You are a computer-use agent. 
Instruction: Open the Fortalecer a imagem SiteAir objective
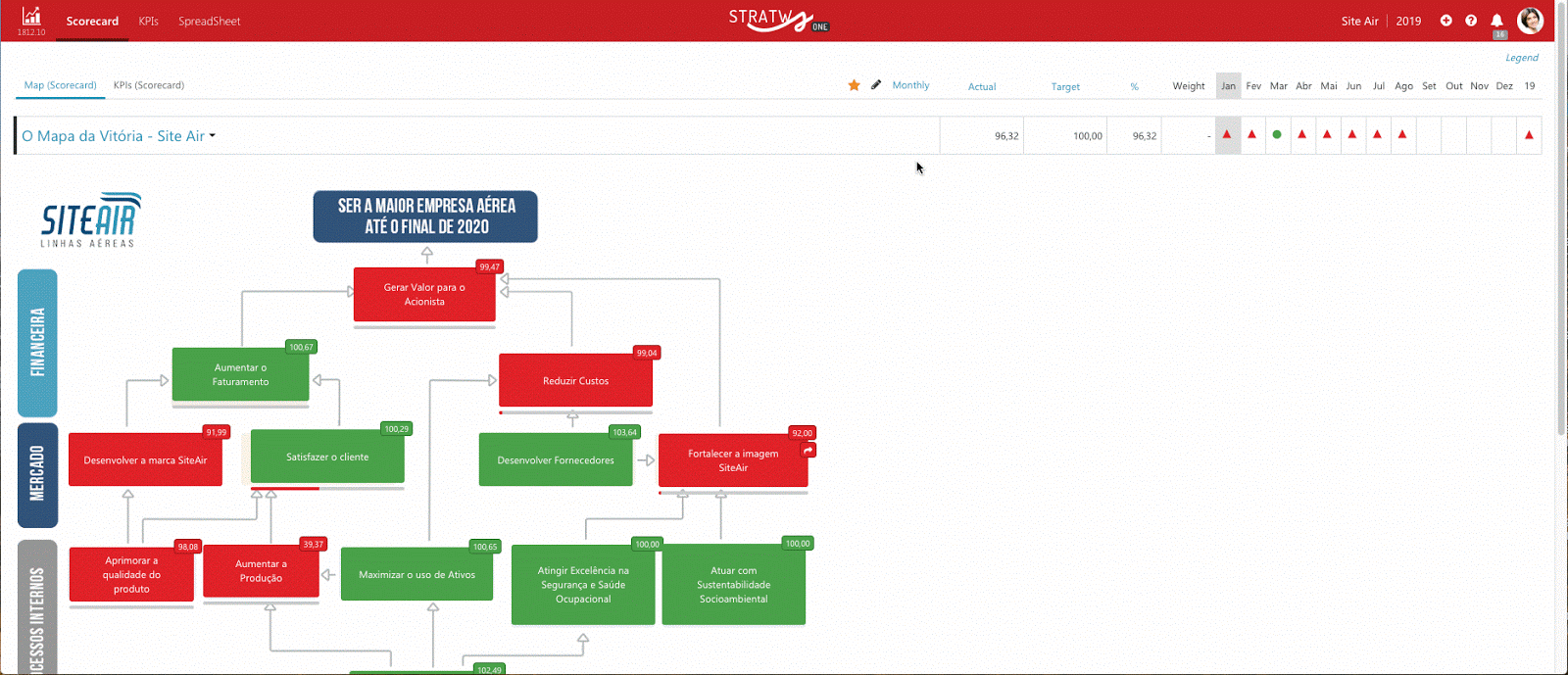pos(733,460)
